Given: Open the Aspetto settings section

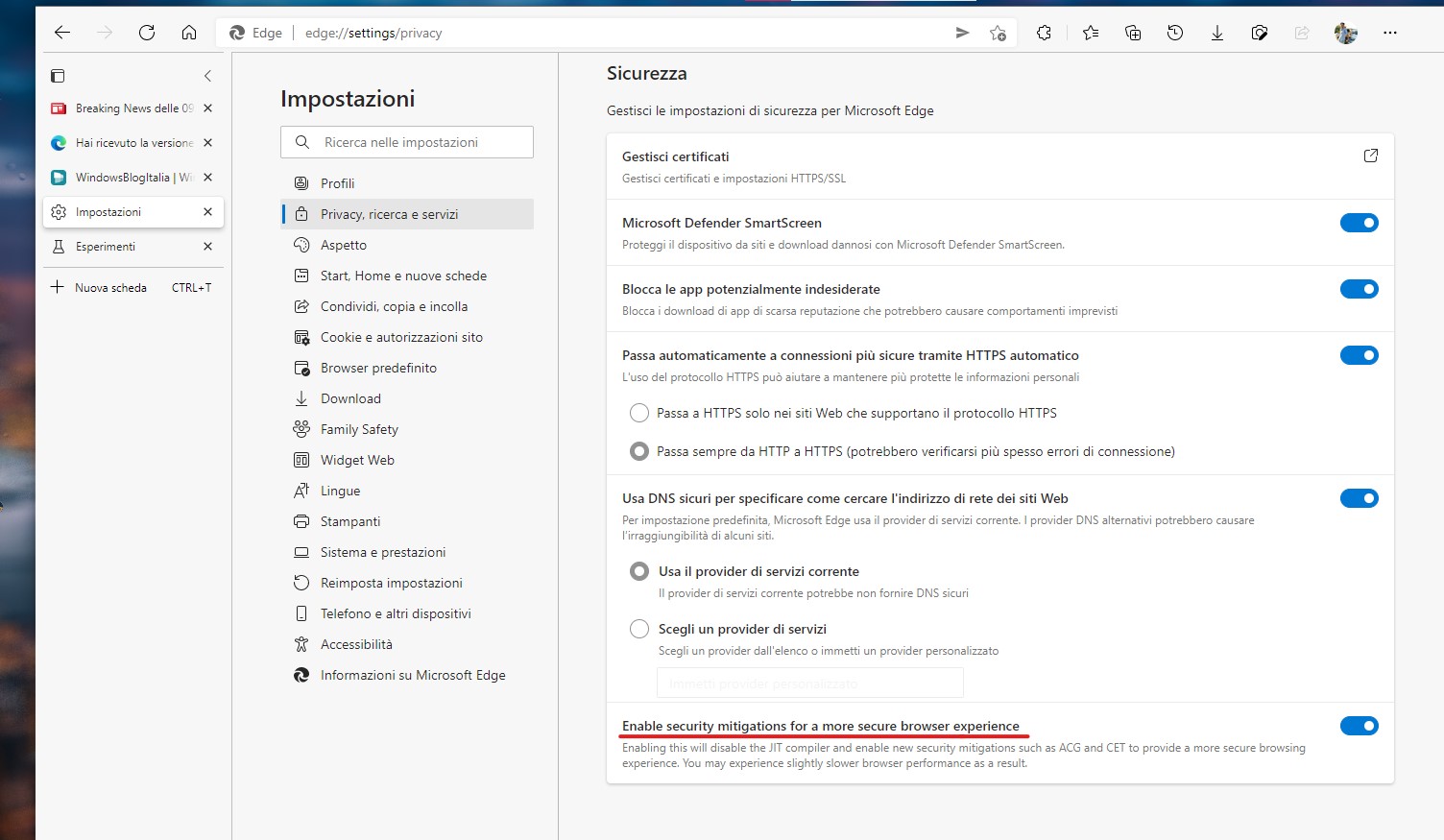Looking at the screenshot, I should [407, 245].
